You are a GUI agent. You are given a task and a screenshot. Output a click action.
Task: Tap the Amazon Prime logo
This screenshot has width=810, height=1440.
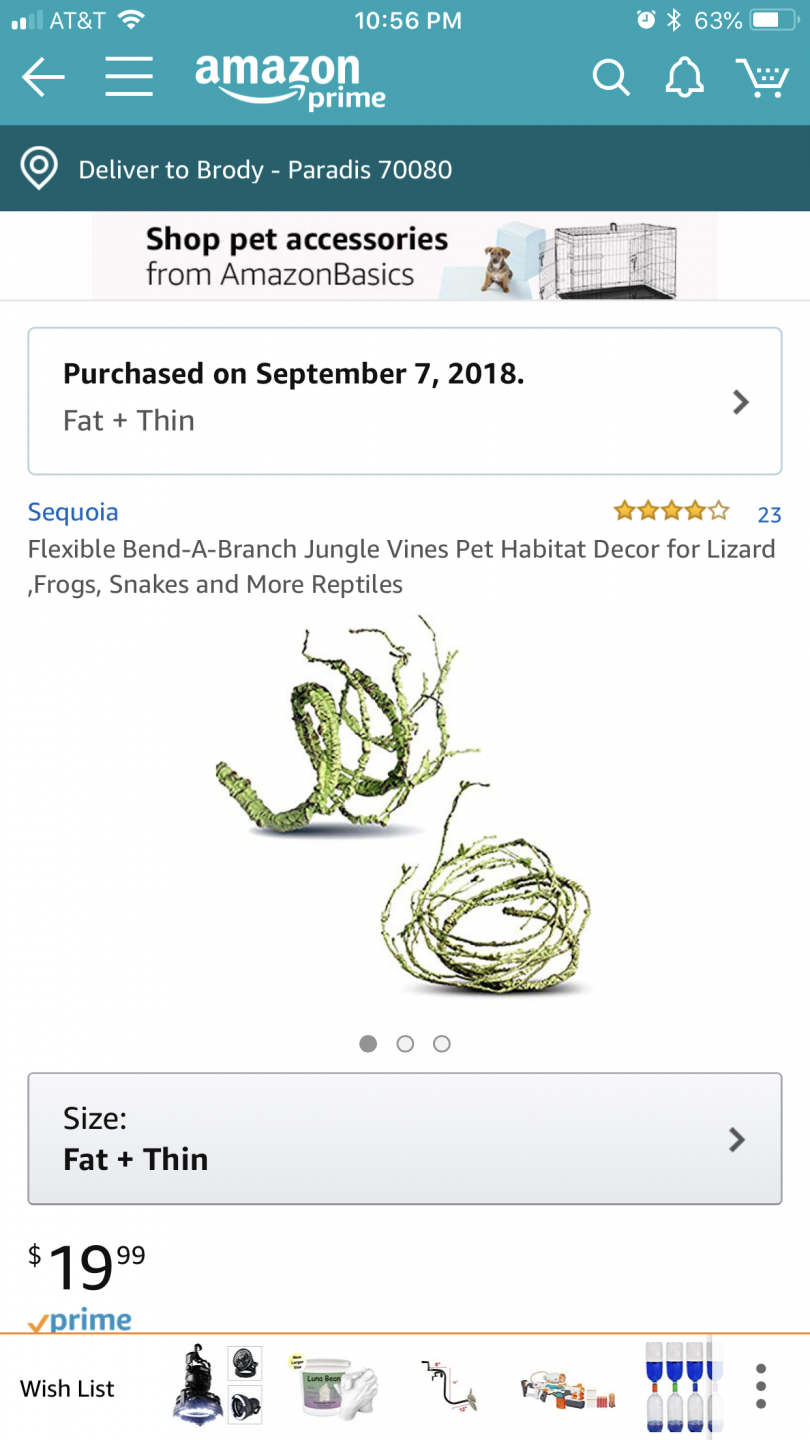pyautogui.click(x=290, y=79)
